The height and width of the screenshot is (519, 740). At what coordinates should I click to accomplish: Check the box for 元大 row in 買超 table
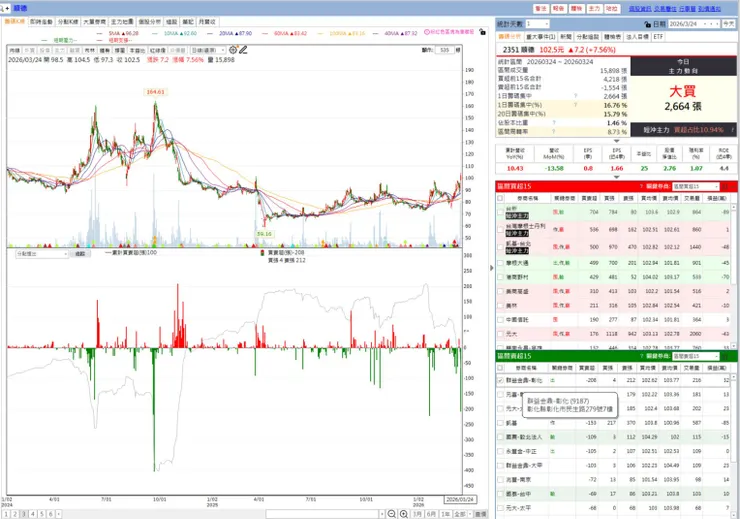tap(501, 334)
